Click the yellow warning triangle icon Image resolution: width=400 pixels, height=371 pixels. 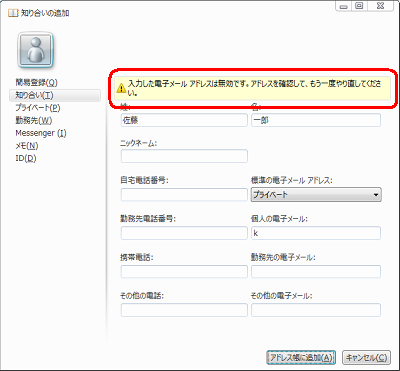pyautogui.click(x=121, y=88)
